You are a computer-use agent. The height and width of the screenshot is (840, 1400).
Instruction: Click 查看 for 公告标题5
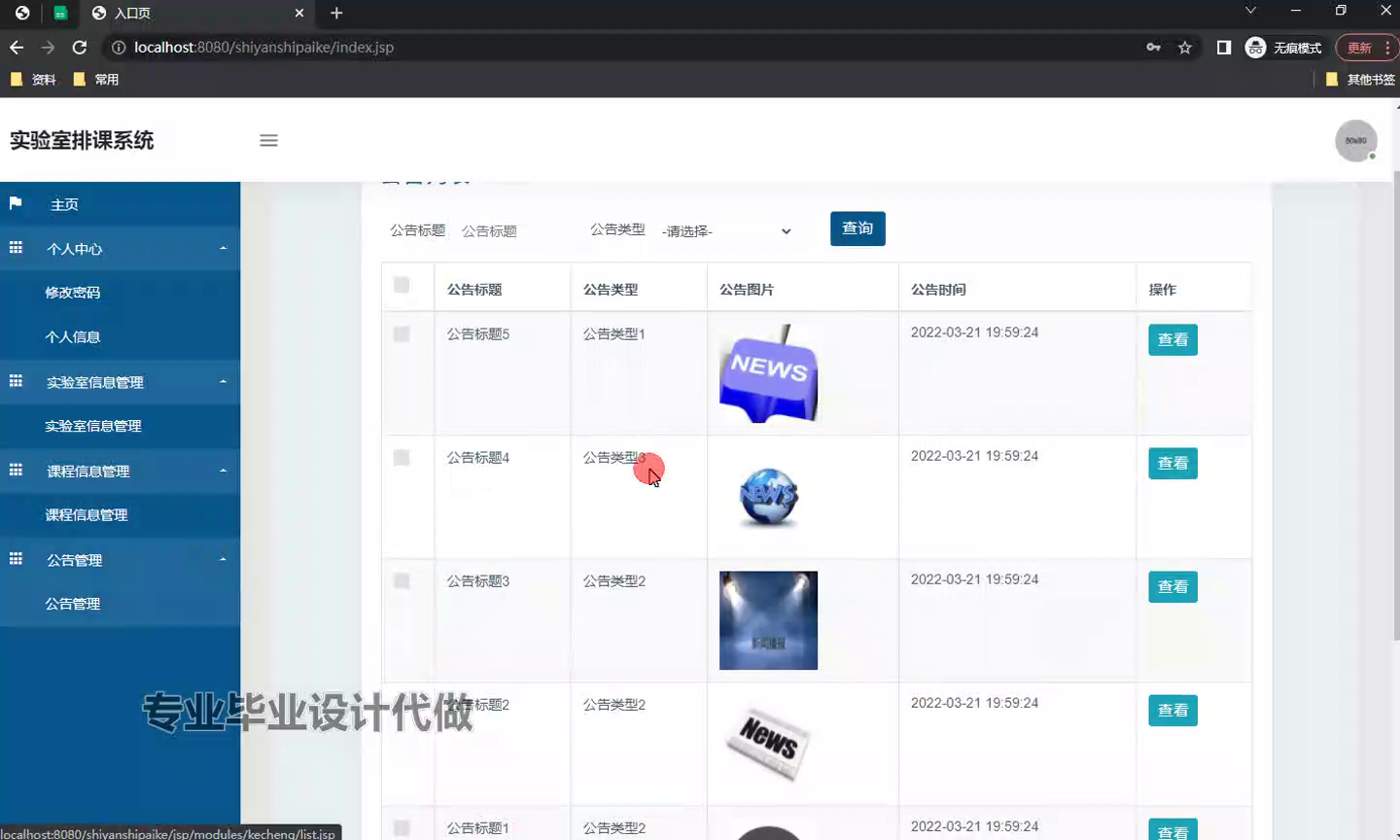pyautogui.click(x=1172, y=340)
